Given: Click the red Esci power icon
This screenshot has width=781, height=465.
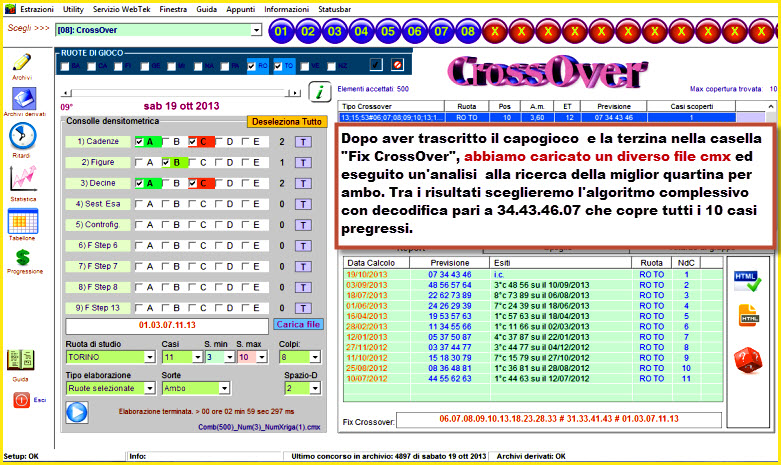Looking at the screenshot, I should tap(21, 400).
